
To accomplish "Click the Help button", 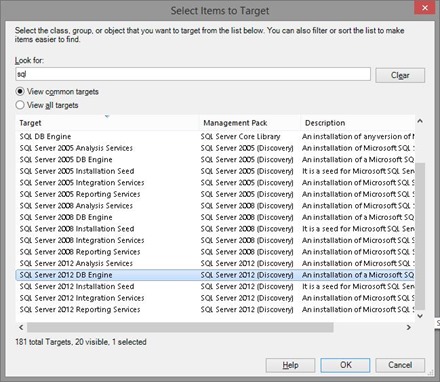I will click(290, 365).
